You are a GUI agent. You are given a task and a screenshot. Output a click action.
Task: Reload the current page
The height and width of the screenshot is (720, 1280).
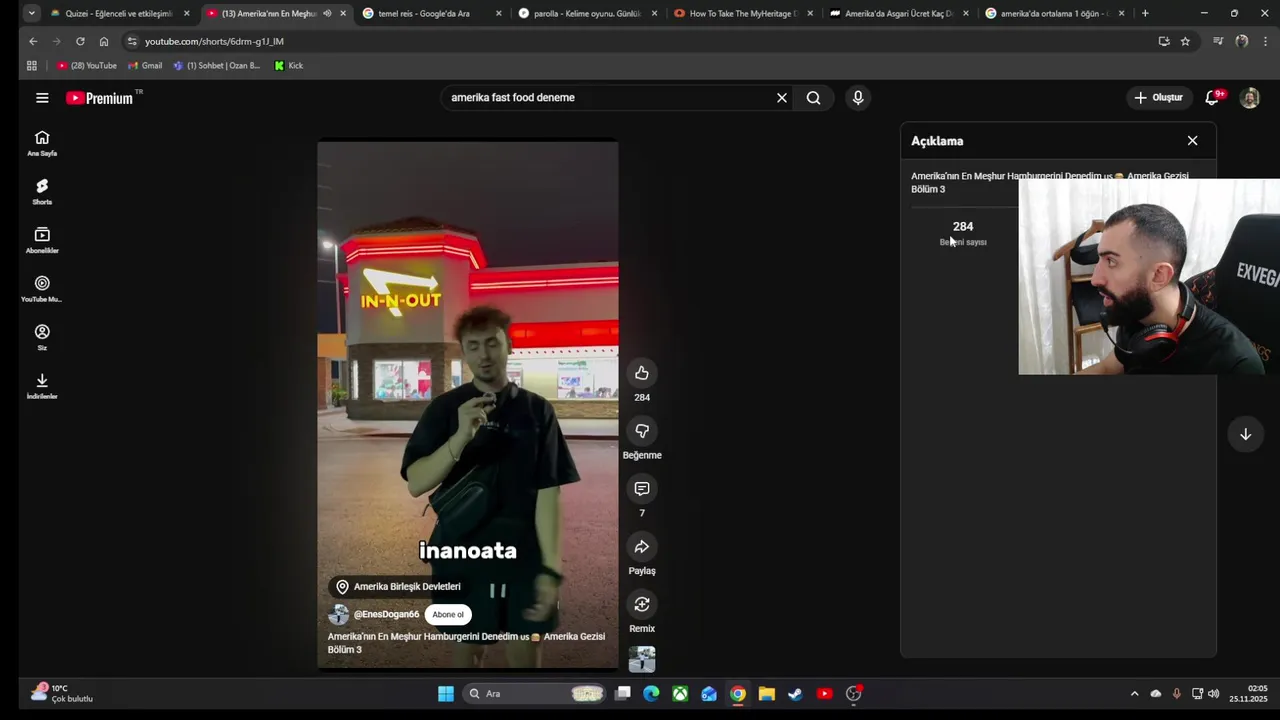click(x=80, y=41)
